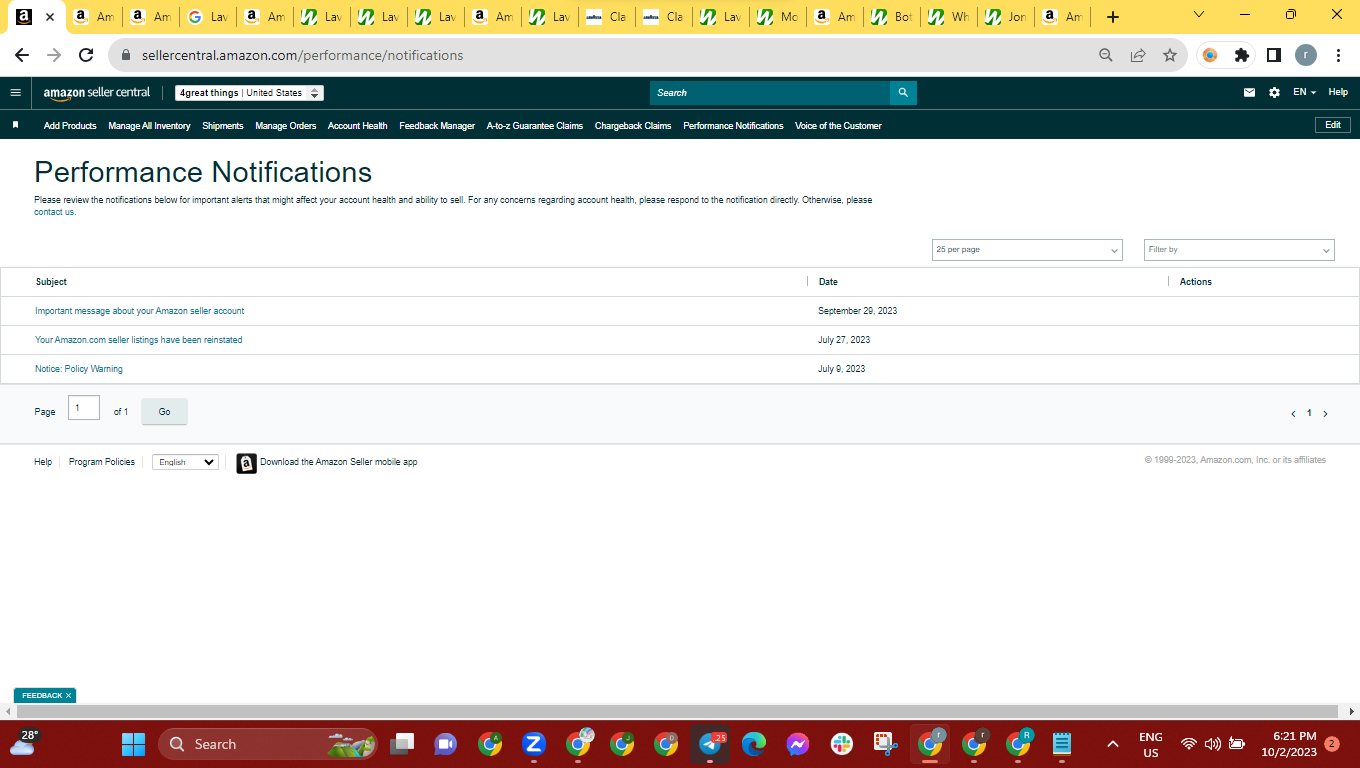Open Messenger from the taskbar
1360x768 pixels.
click(x=798, y=744)
